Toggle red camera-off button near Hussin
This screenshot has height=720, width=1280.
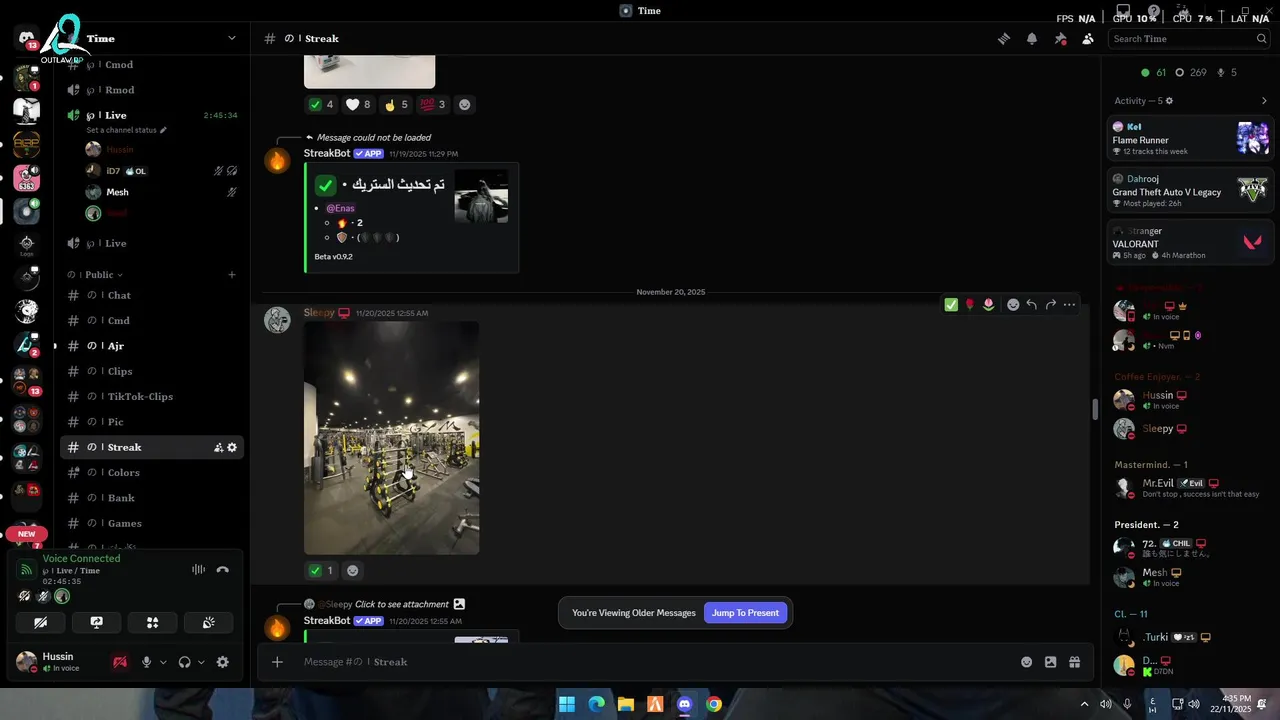tap(120, 662)
